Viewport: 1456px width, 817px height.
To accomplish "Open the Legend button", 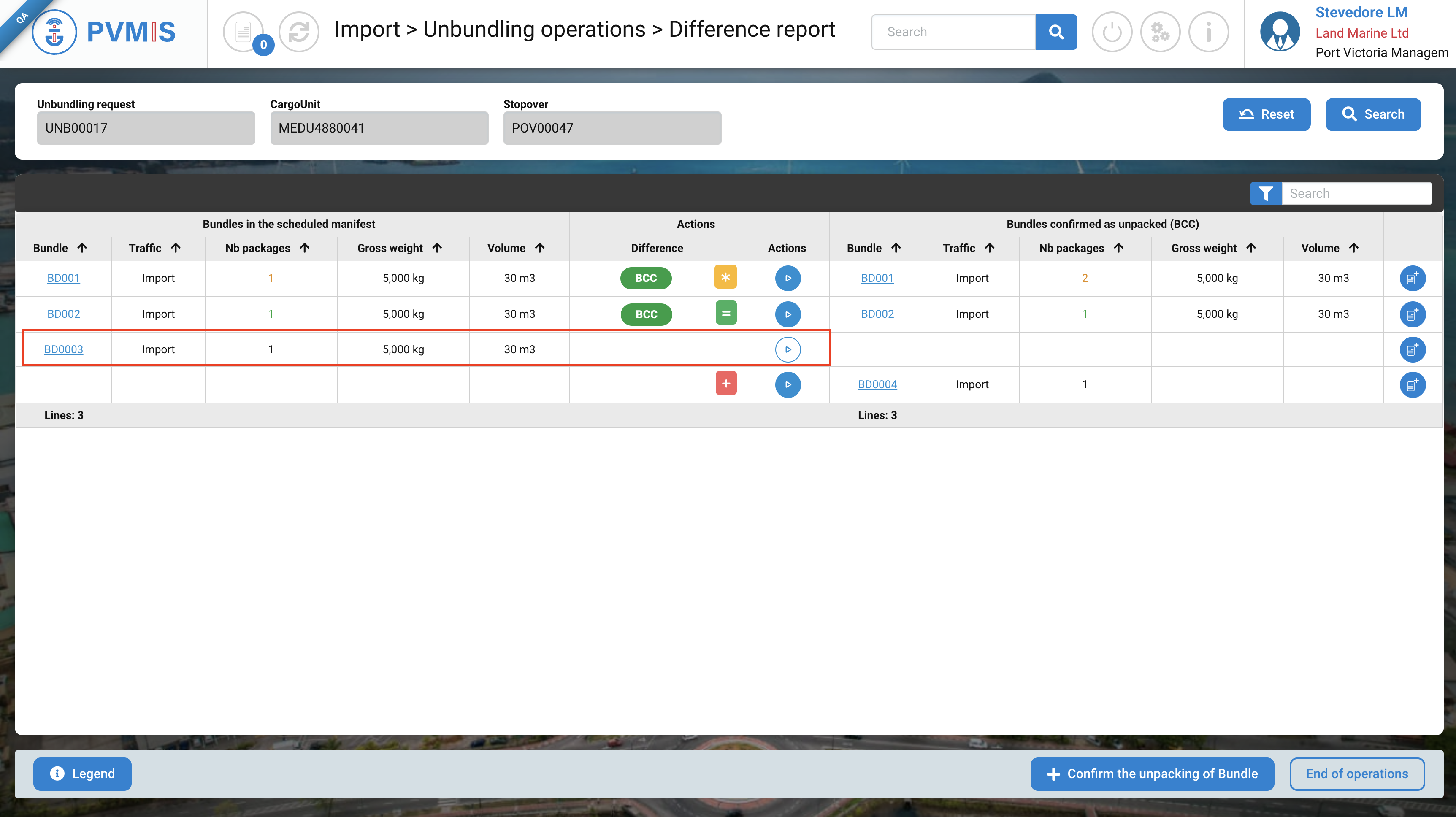I will (83, 774).
